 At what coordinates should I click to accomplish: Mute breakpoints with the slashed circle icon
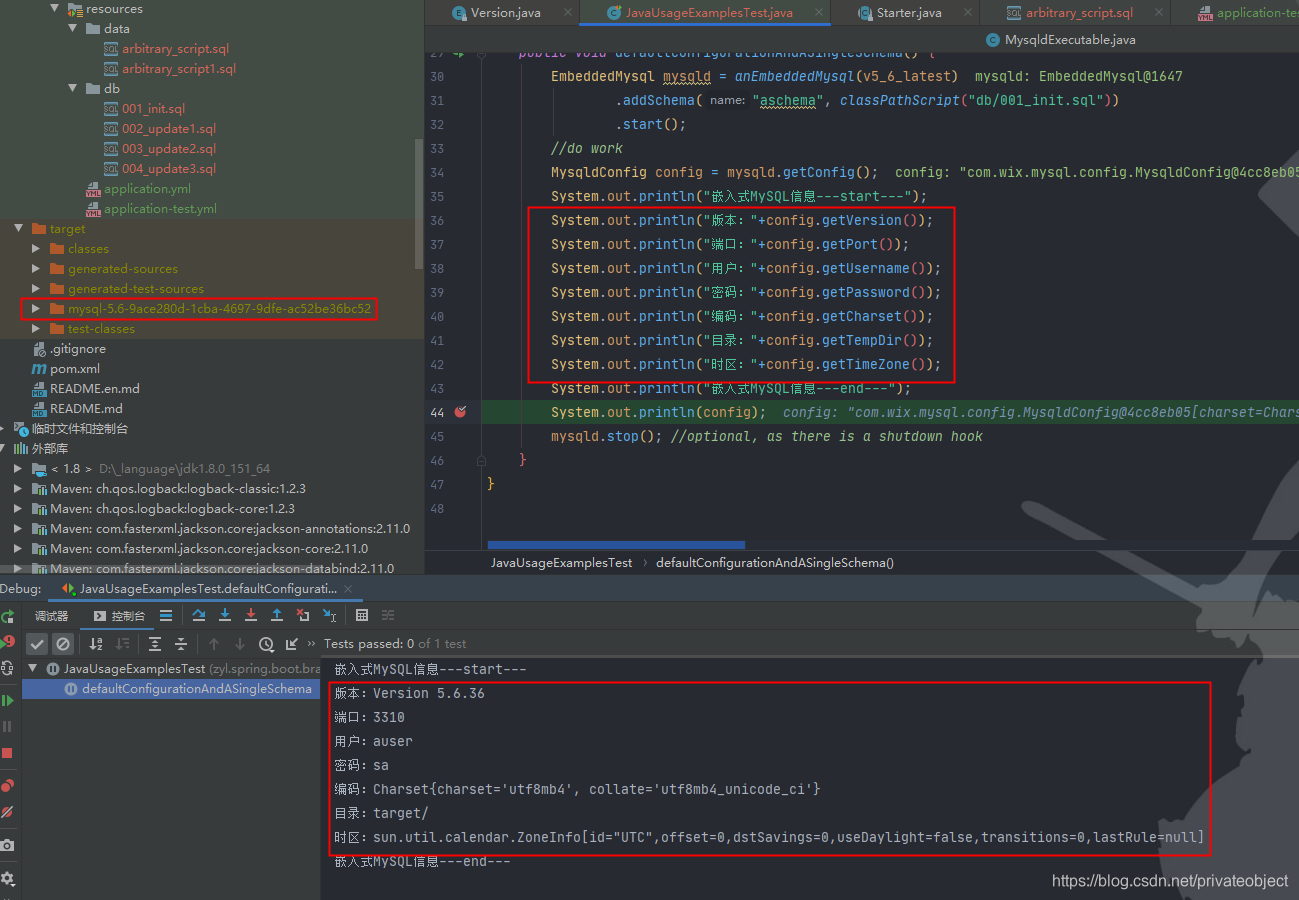pyautogui.click(x=7, y=812)
